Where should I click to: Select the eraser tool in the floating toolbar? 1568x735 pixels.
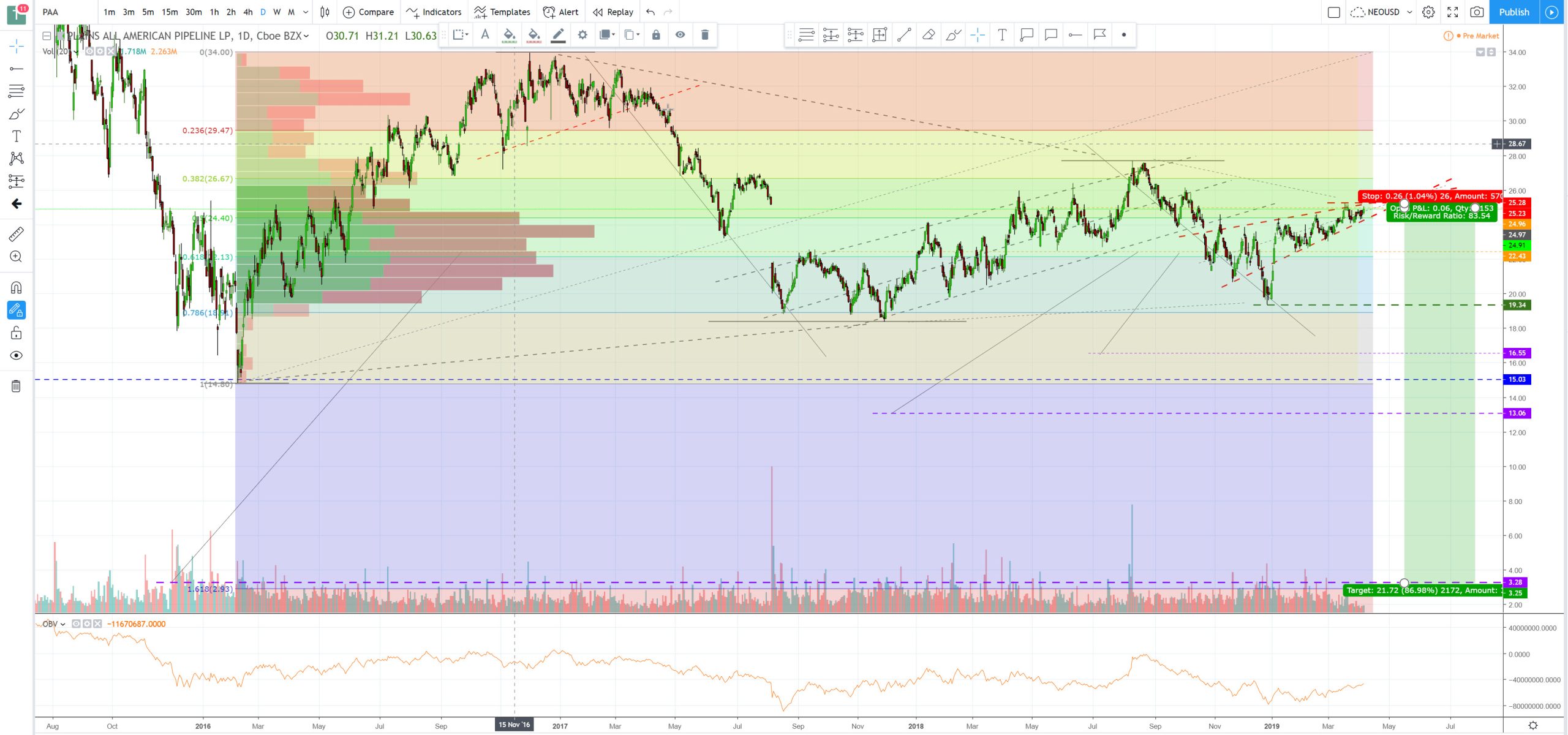coord(928,35)
